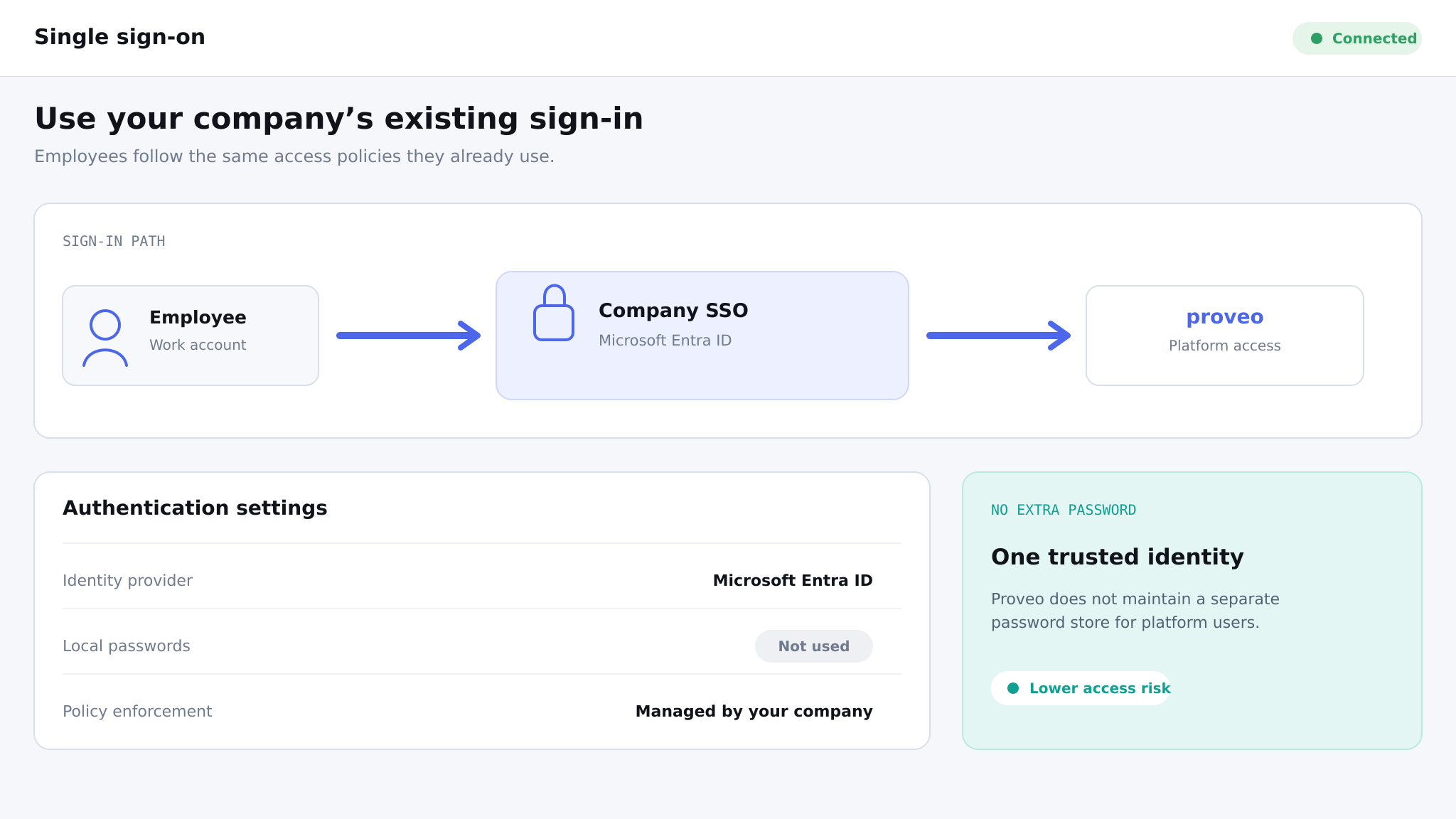Click the arrow from Company SSO to proveo
The width and height of the screenshot is (1456, 819).
999,336
